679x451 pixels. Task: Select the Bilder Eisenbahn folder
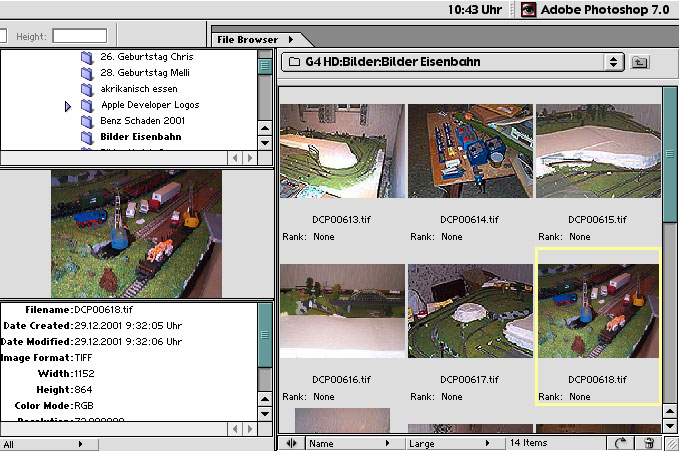[141, 137]
